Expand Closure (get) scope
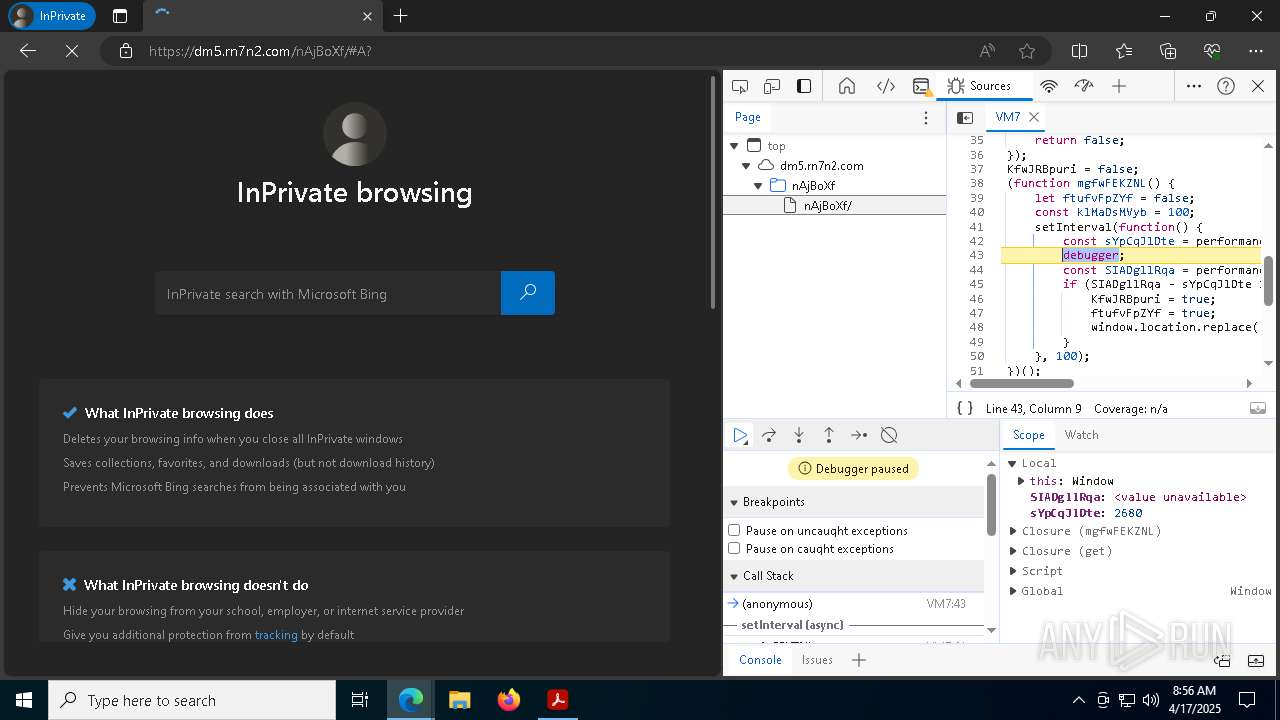The width and height of the screenshot is (1280, 720). tap(1013, 551)
